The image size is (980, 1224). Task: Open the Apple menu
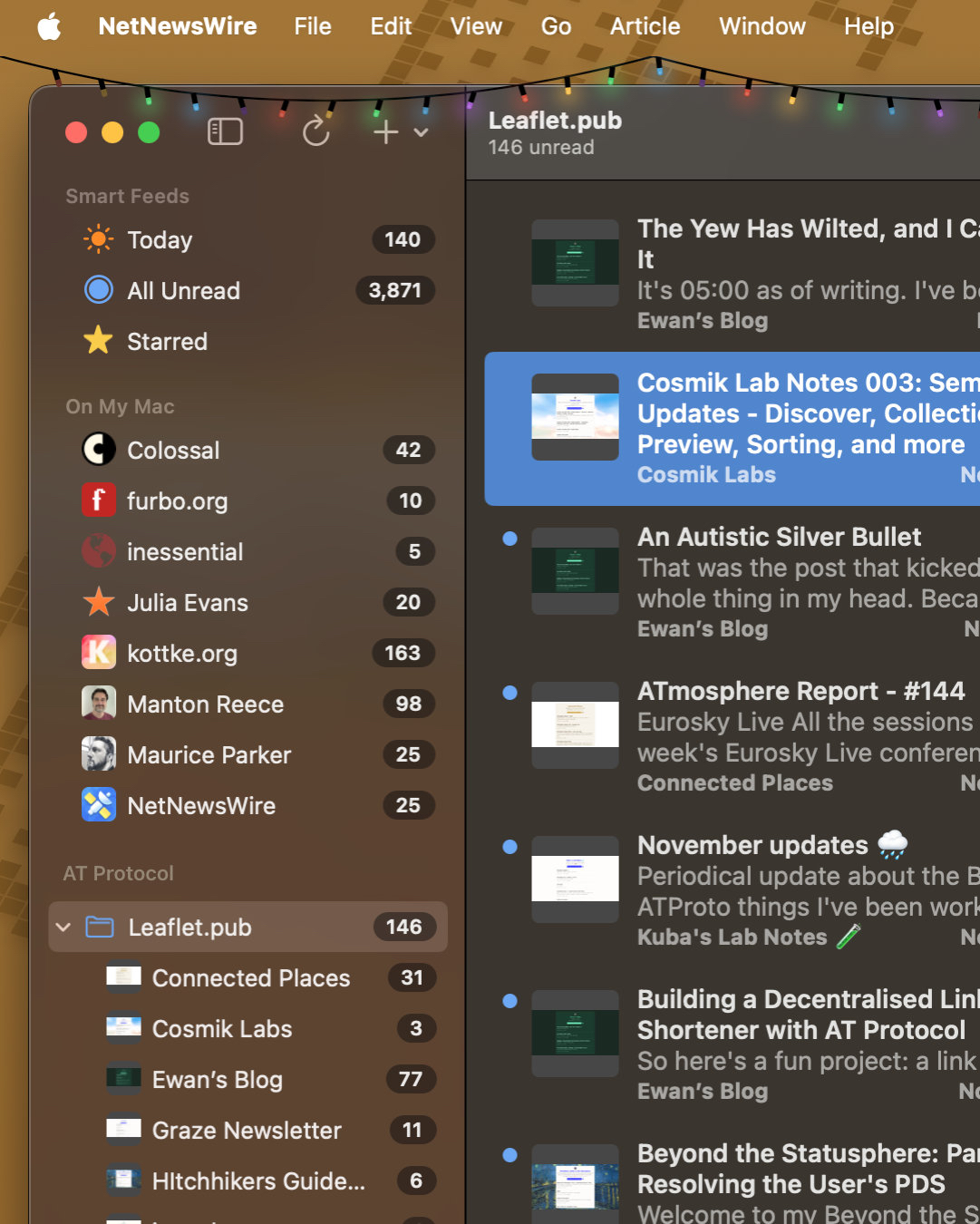(49, 26)
